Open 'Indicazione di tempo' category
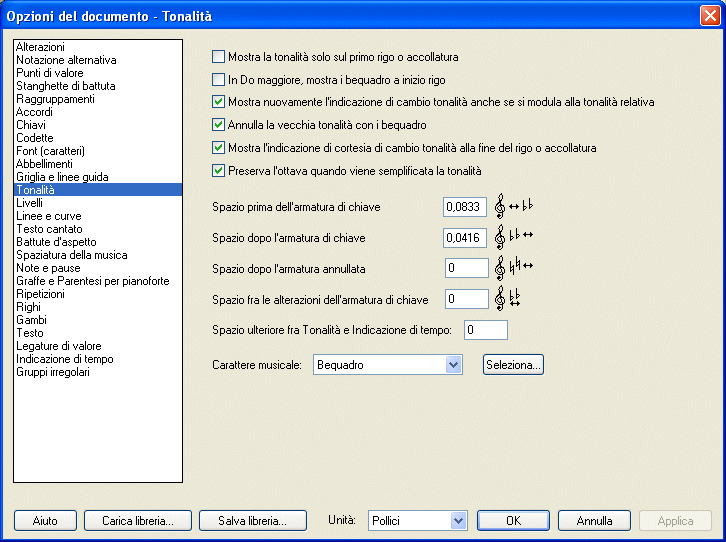This screenshot has height=542, width=726. (65, 359)
